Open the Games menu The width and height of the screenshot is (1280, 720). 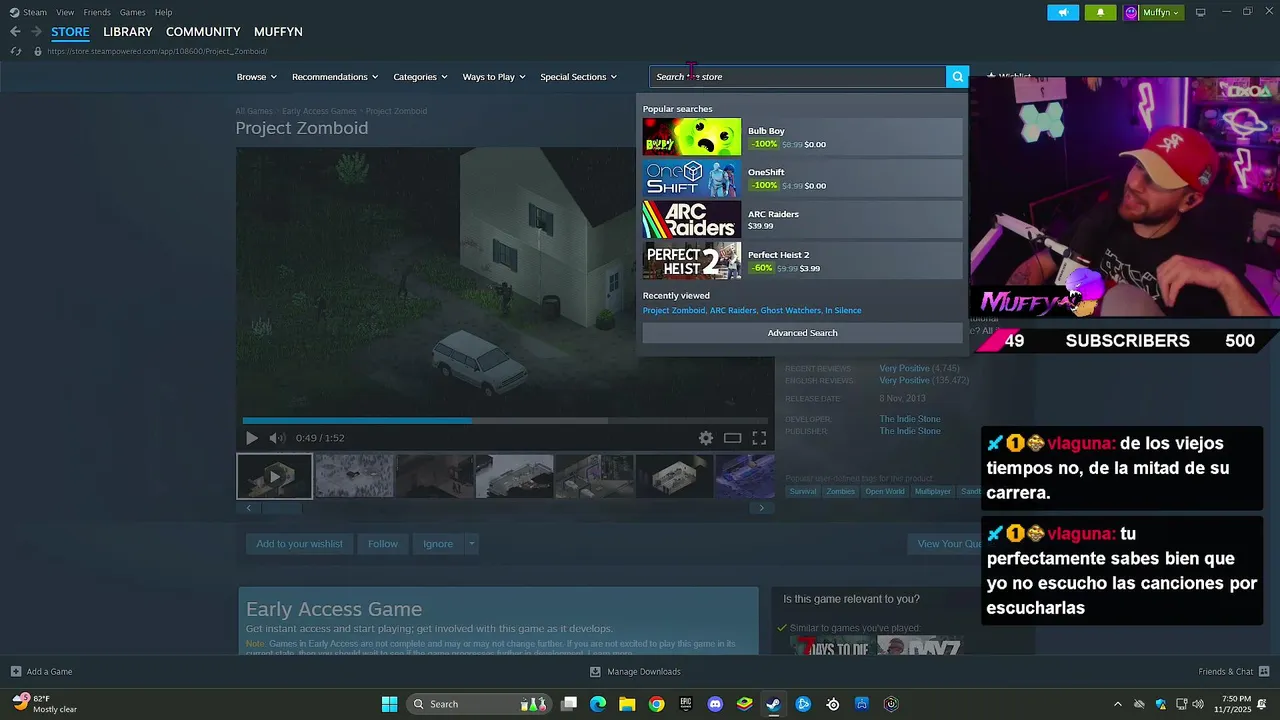pos(133,12)
